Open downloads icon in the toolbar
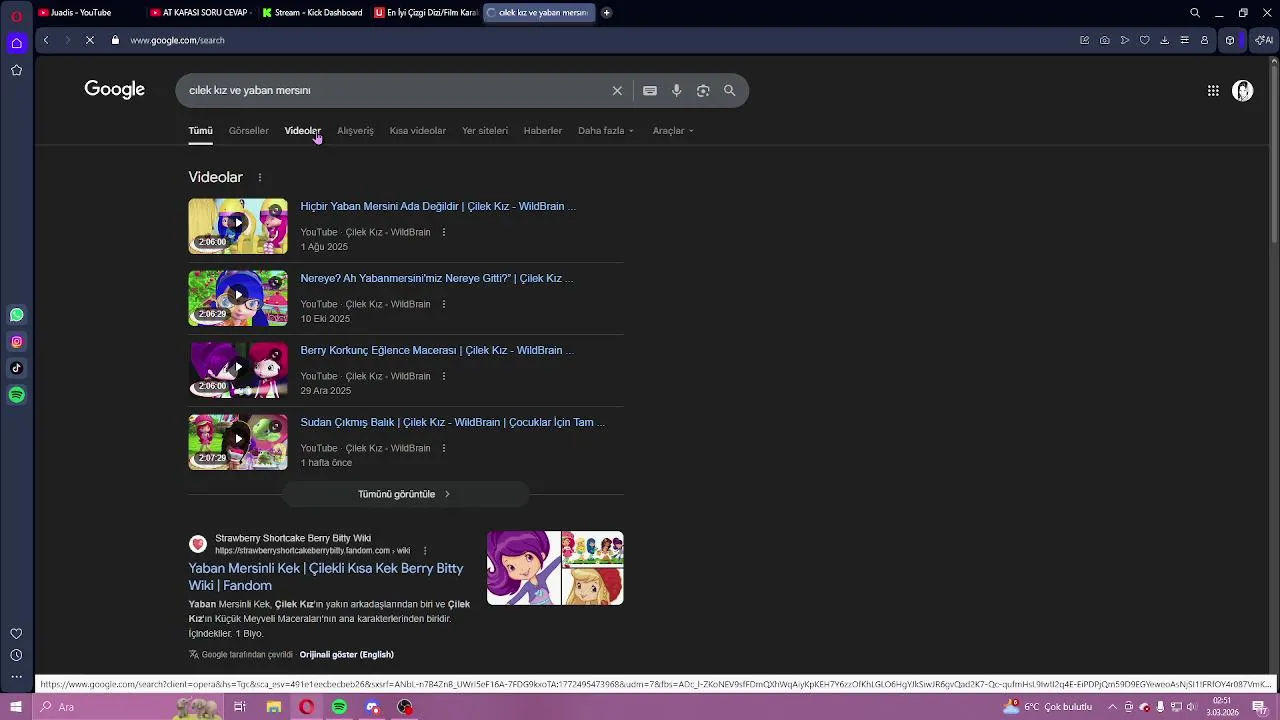The width and height of the screenshot is (1280, 720). click(1165, 40)
